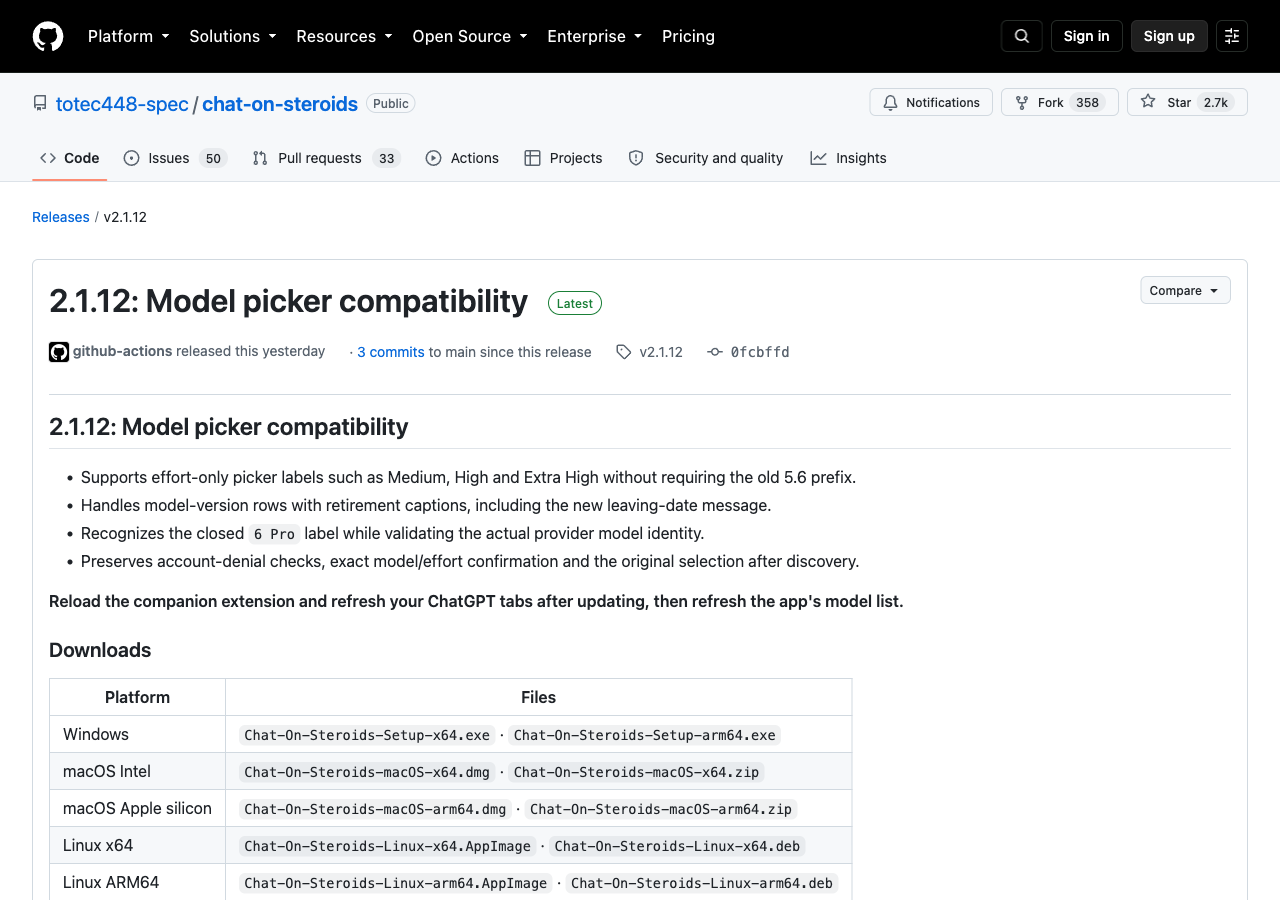
Task: Click the Issues tab circle icon
Action: pyautogui.click(x=131, y=158)
